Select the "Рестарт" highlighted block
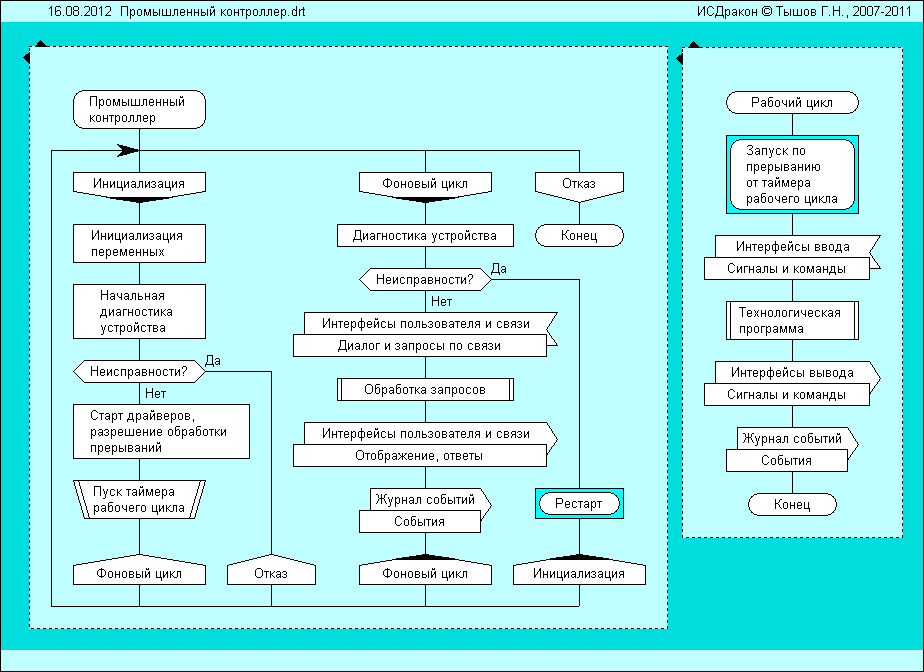Viewport: 924px width, 672px height. 578,503
